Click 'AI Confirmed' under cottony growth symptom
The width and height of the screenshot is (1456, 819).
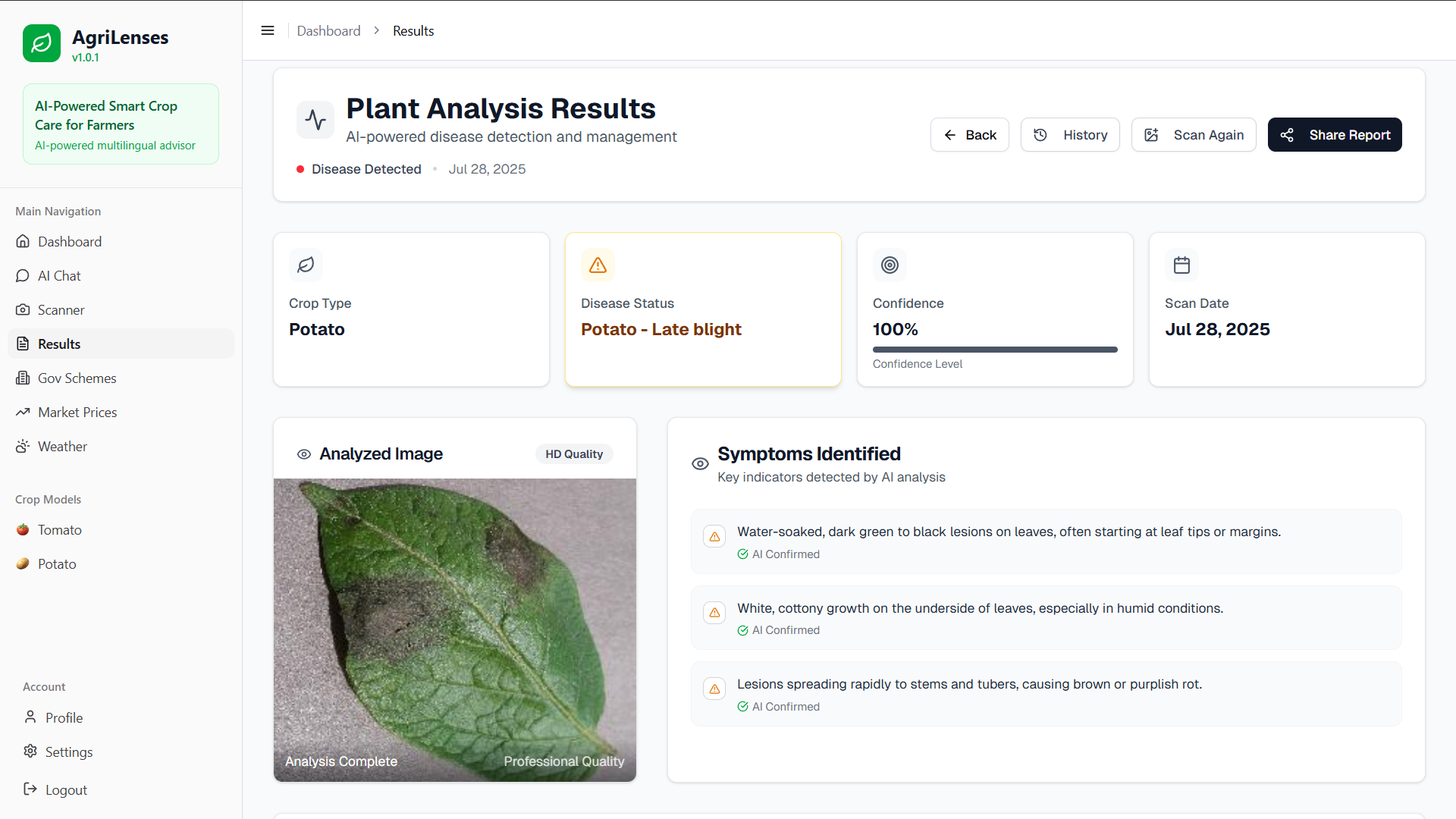click(x=786, y=630)
